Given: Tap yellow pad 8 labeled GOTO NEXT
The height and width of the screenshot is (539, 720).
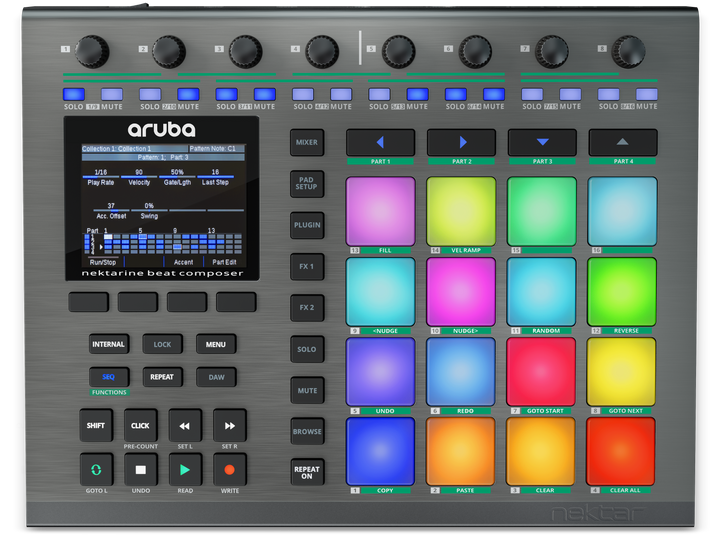Looking at the screenshot, I should point(621,372).
